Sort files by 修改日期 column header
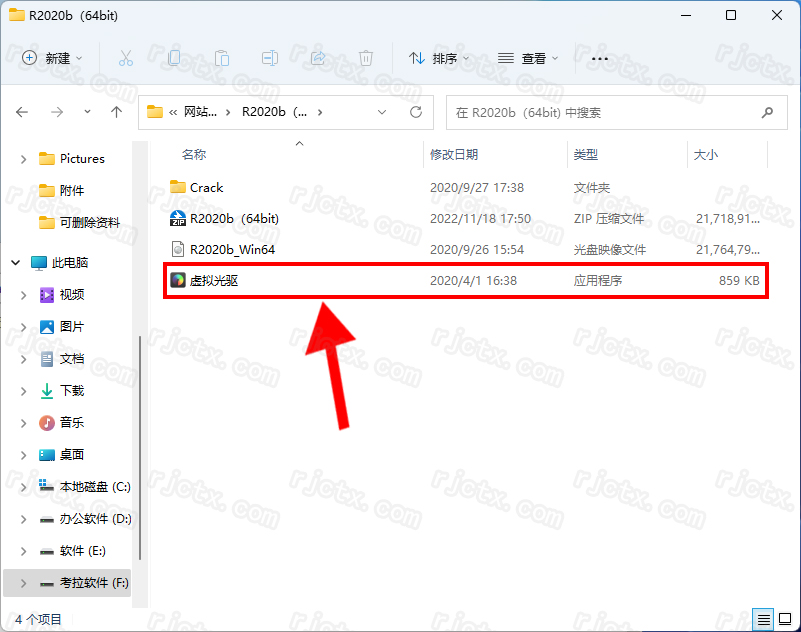The image size is (801, 632). [454, 155]
